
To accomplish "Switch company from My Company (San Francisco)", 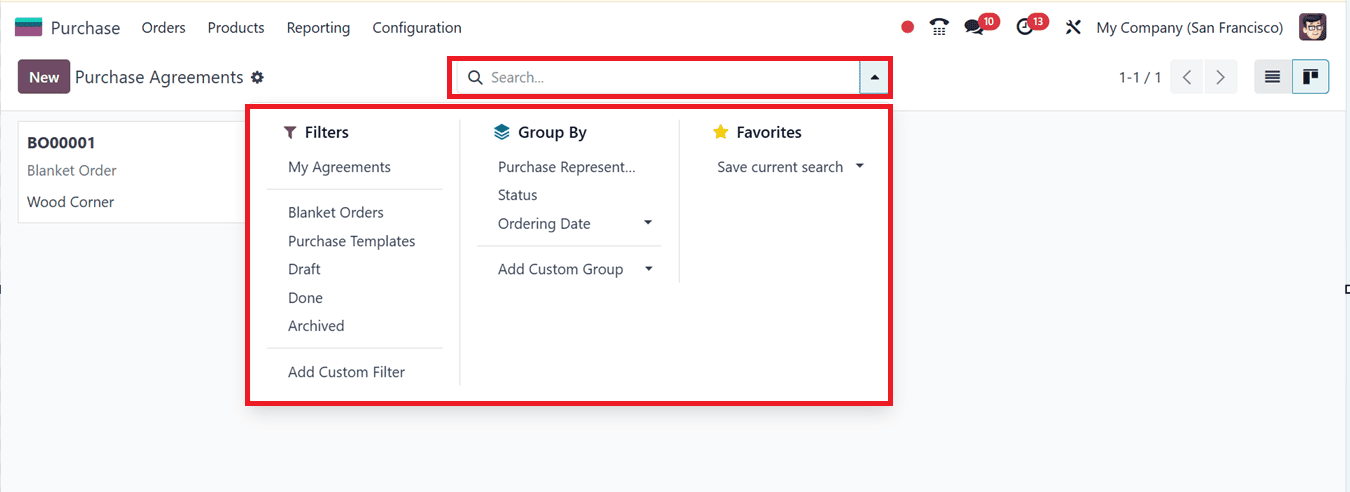I will (x=1188, y=27).
